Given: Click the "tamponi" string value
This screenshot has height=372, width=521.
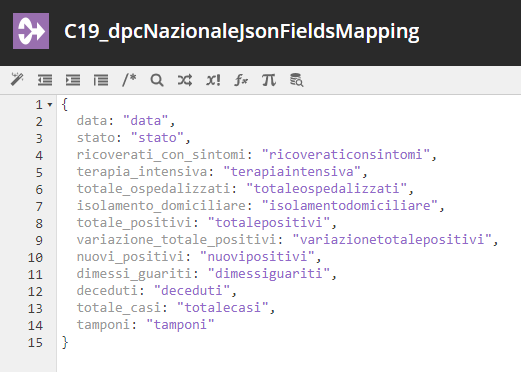Looking at the screenshot, I should 180,324.
